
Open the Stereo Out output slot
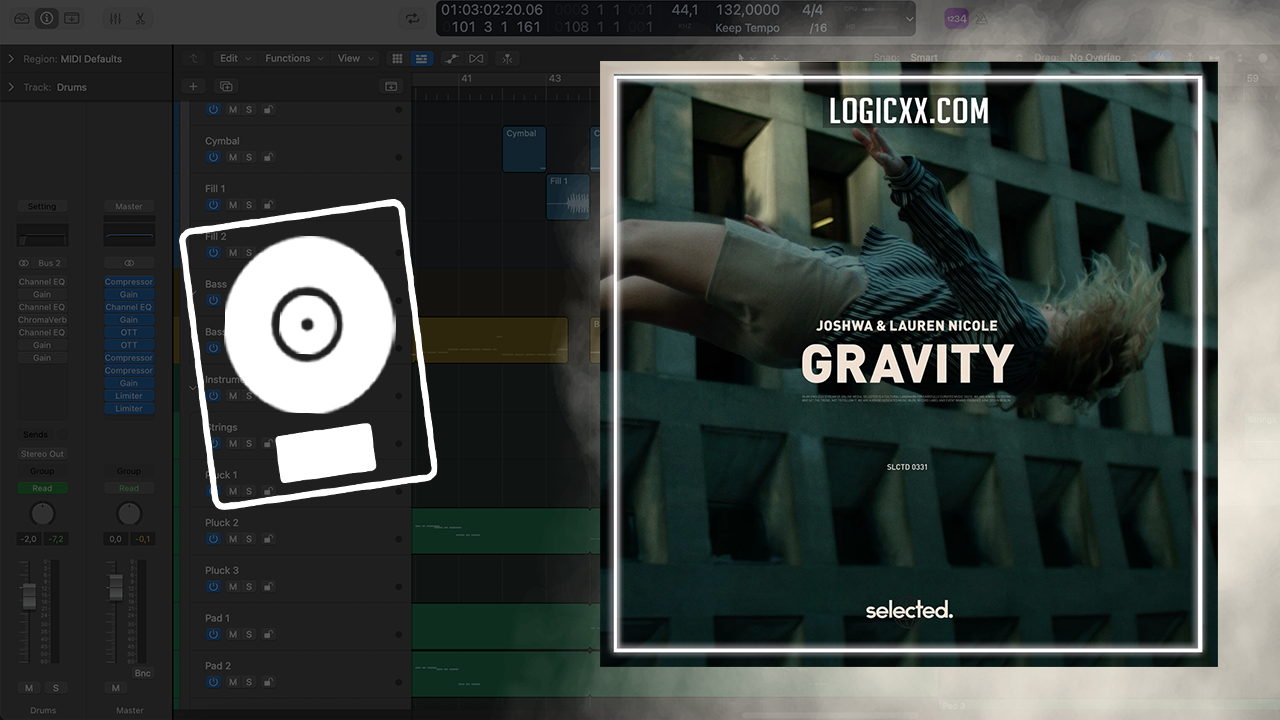tap(42, 454)
